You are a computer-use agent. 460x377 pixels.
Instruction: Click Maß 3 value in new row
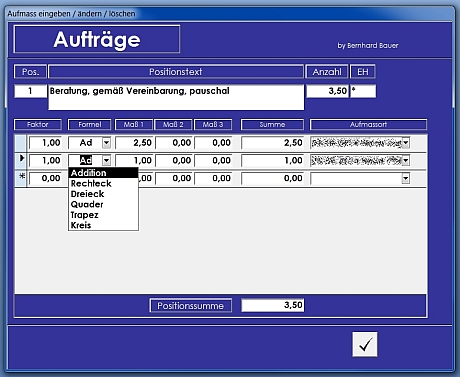point(213,178)
